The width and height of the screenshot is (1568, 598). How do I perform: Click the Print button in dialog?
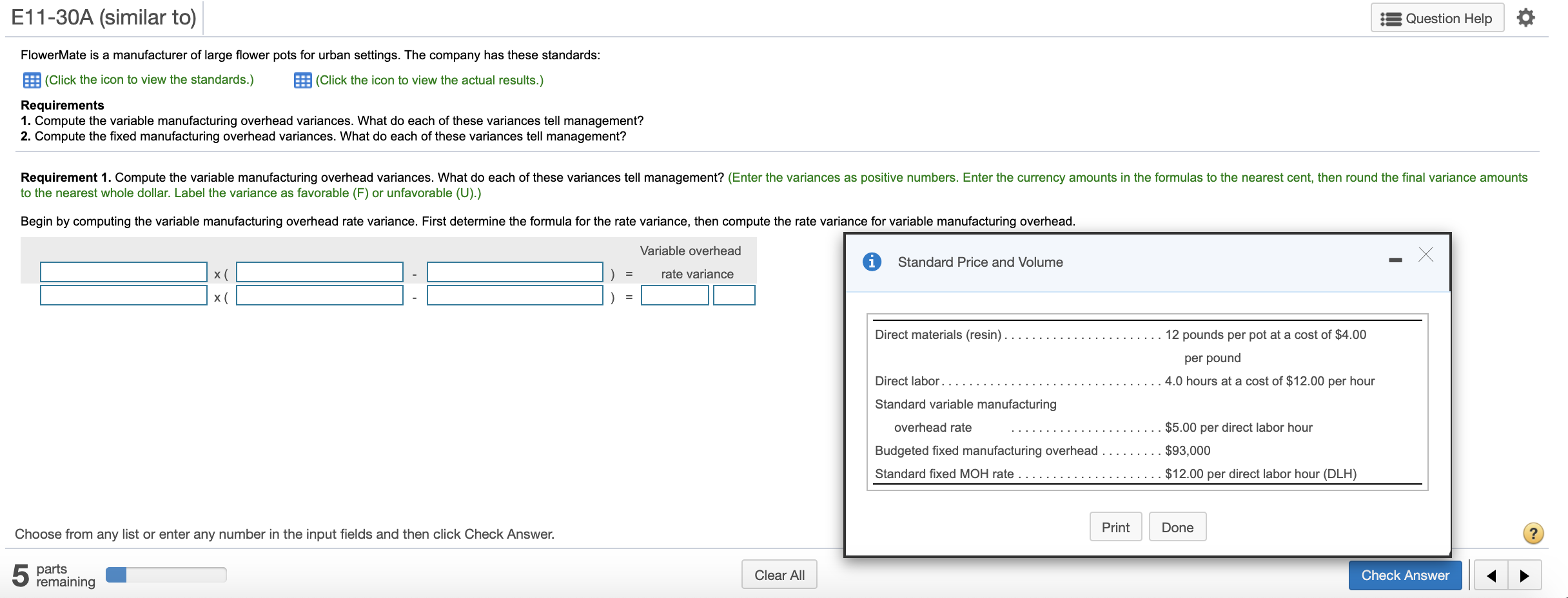tap(1115, 527)
